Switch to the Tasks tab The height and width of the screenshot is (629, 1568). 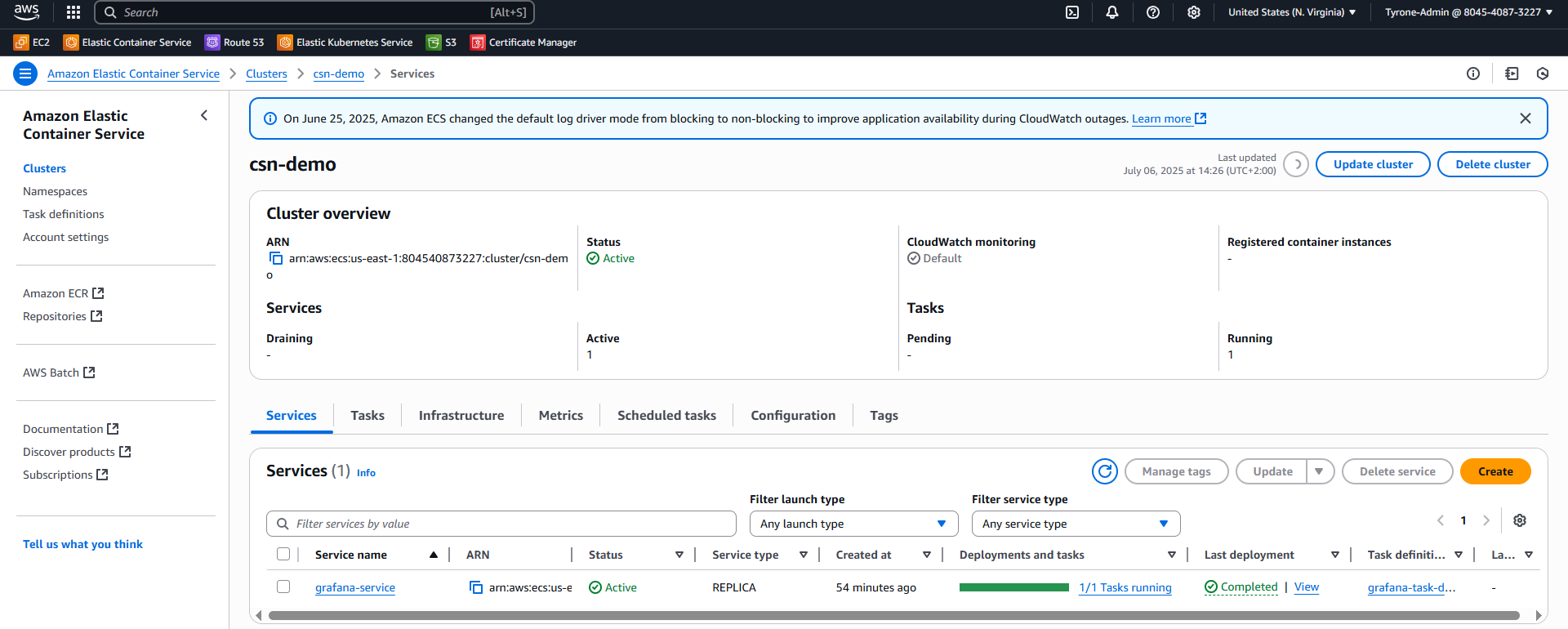367,415
